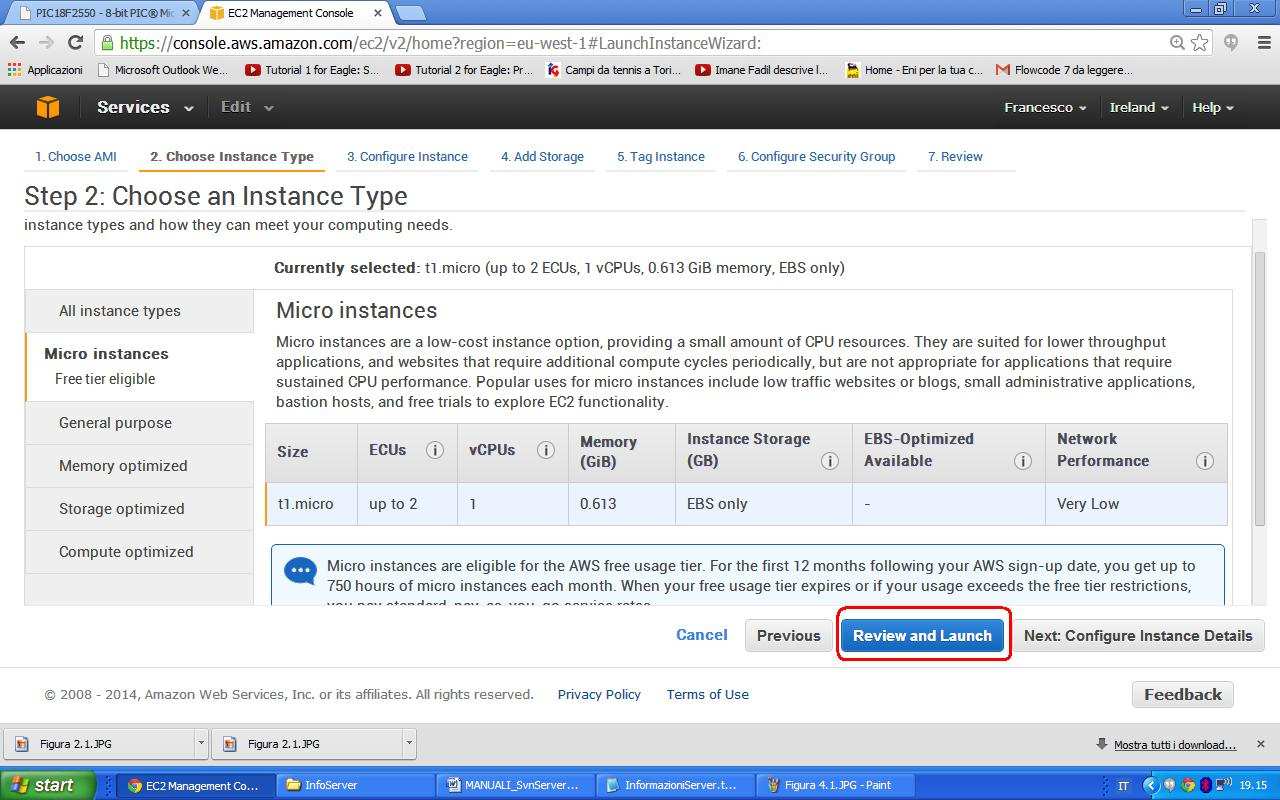Click the browser forward arrow
Image resolution: width=1280 pixels, height=800 pixels.
46,42
